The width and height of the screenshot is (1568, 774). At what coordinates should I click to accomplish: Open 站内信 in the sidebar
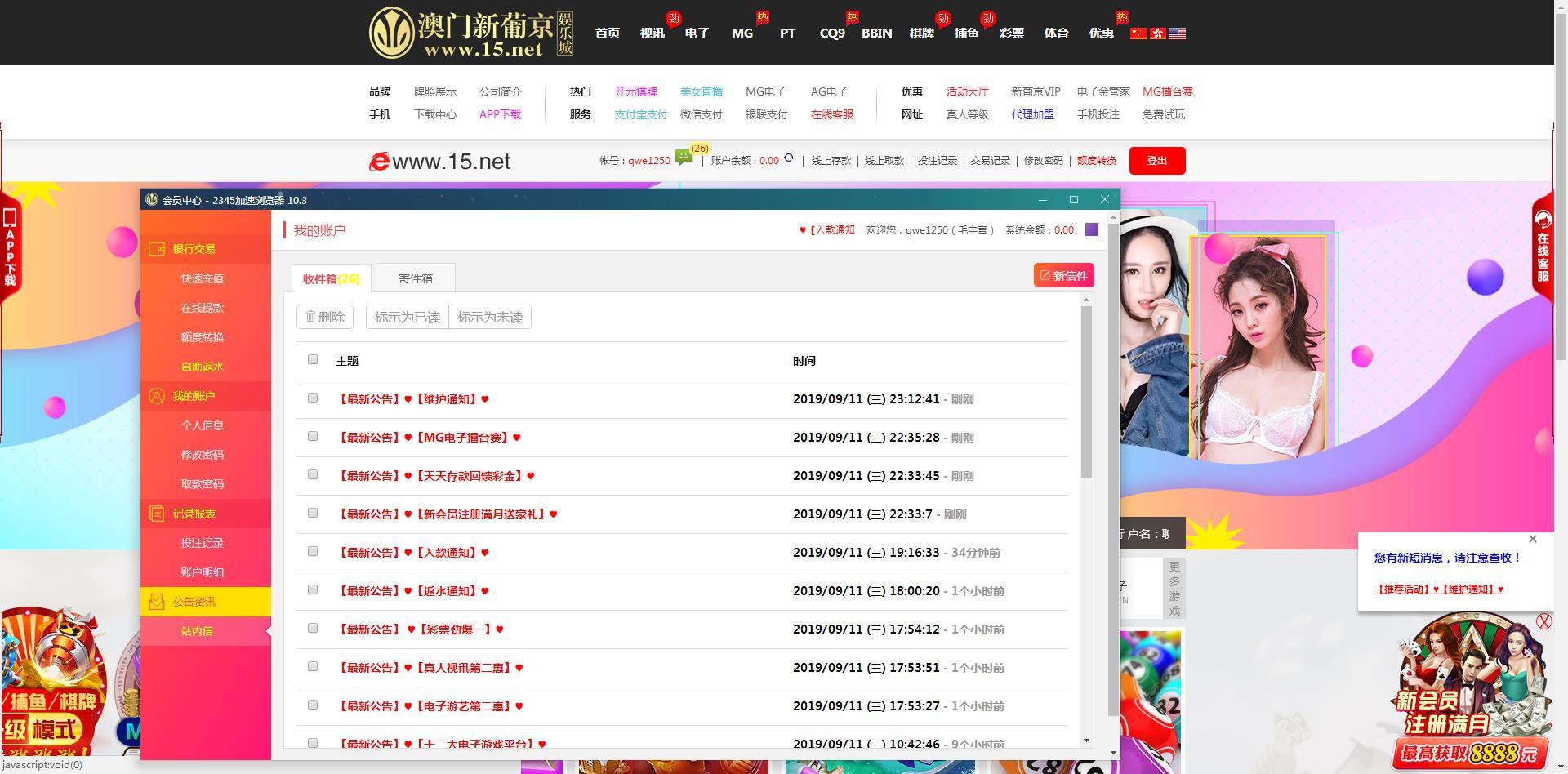click(197, 631)
